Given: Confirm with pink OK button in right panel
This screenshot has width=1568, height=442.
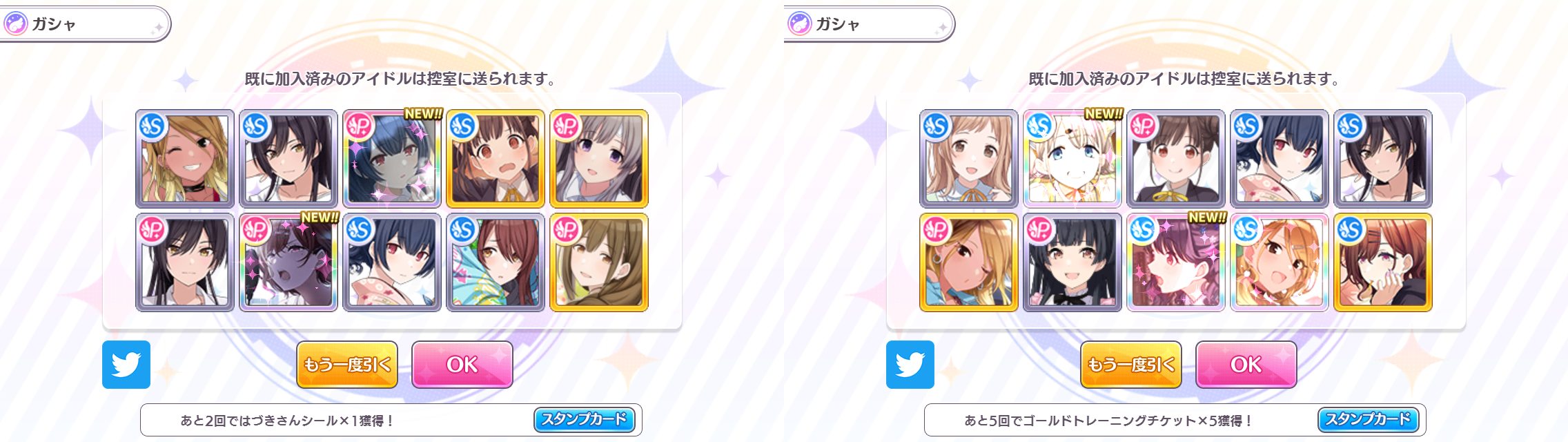Looking at the screenshot, I should [1246, 365].
